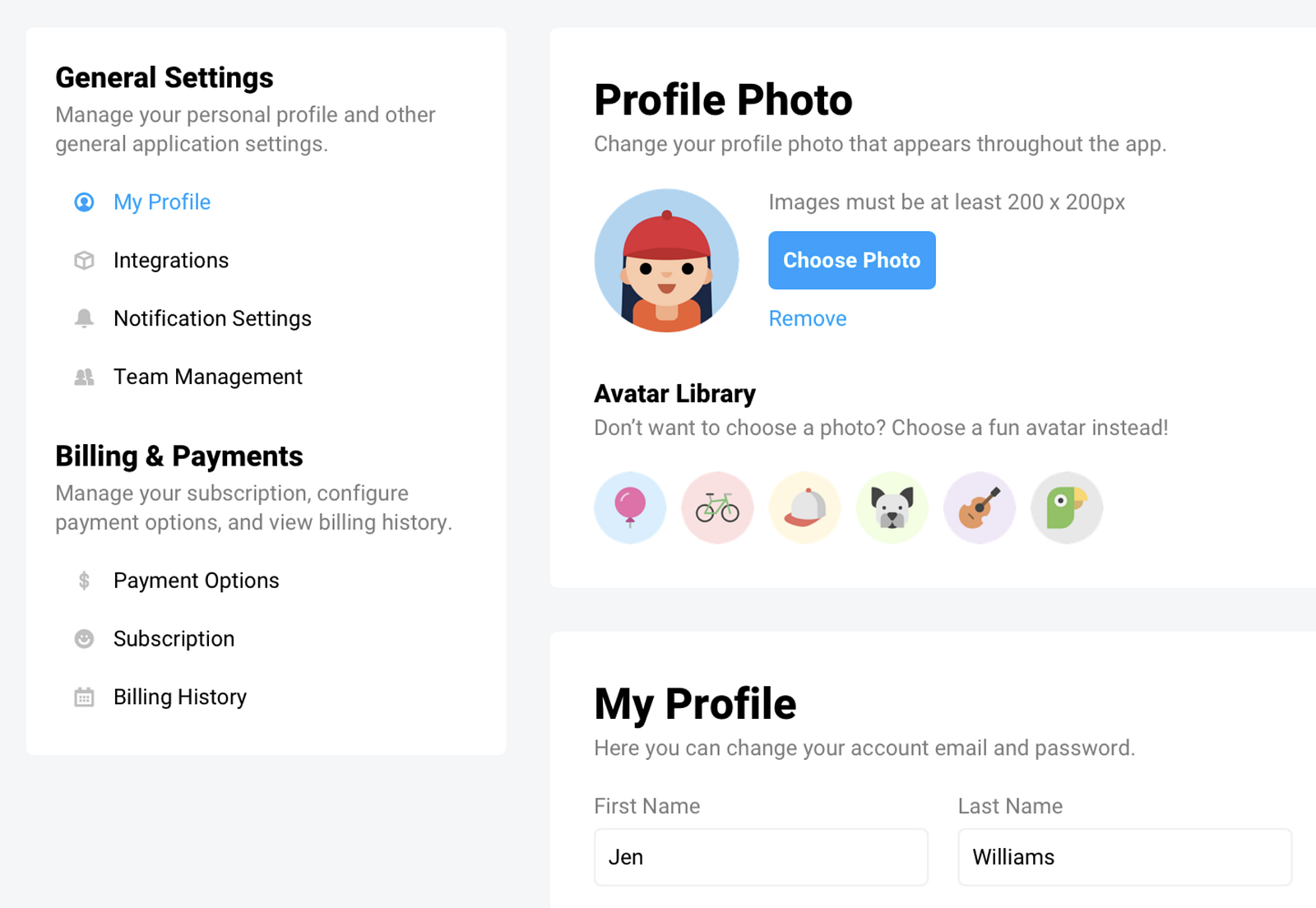The image size is (1316, 908).
Task: Click the Payment Options dollar icon
Action: (84, 581)
